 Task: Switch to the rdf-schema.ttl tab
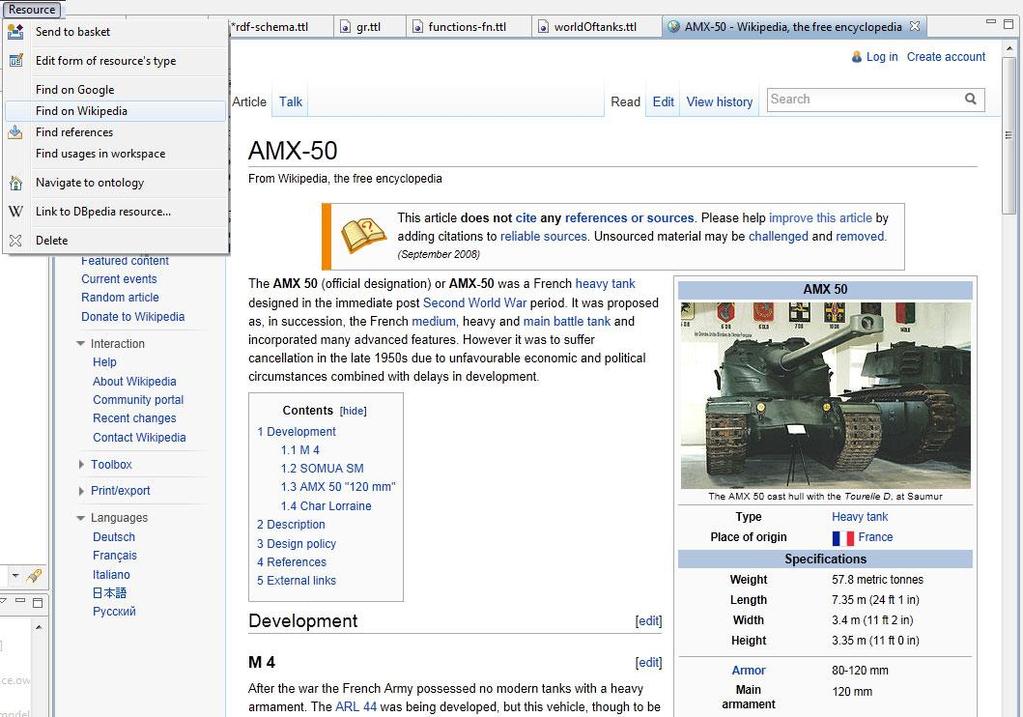[270, 27]
